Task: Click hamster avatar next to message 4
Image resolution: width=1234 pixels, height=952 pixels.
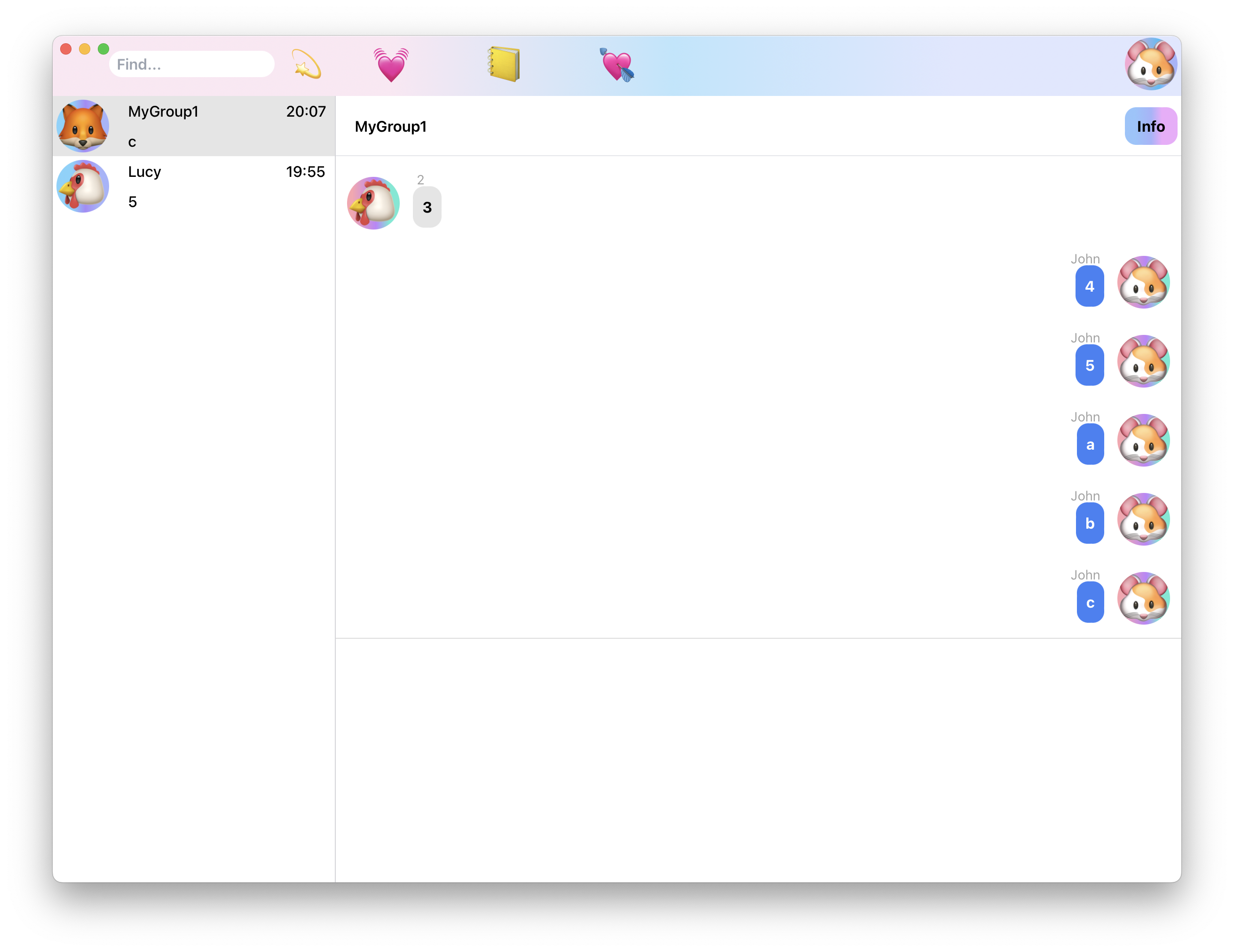Action: point(1143,283)
